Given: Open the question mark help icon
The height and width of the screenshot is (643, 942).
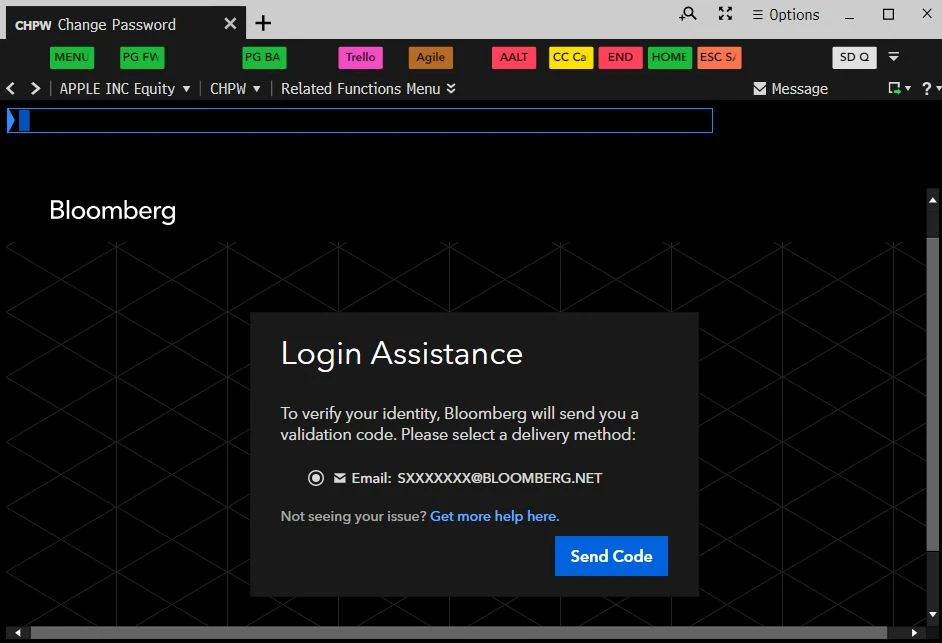Looking at the screenshot, I should pyautogui.click(x=926, y=89).
